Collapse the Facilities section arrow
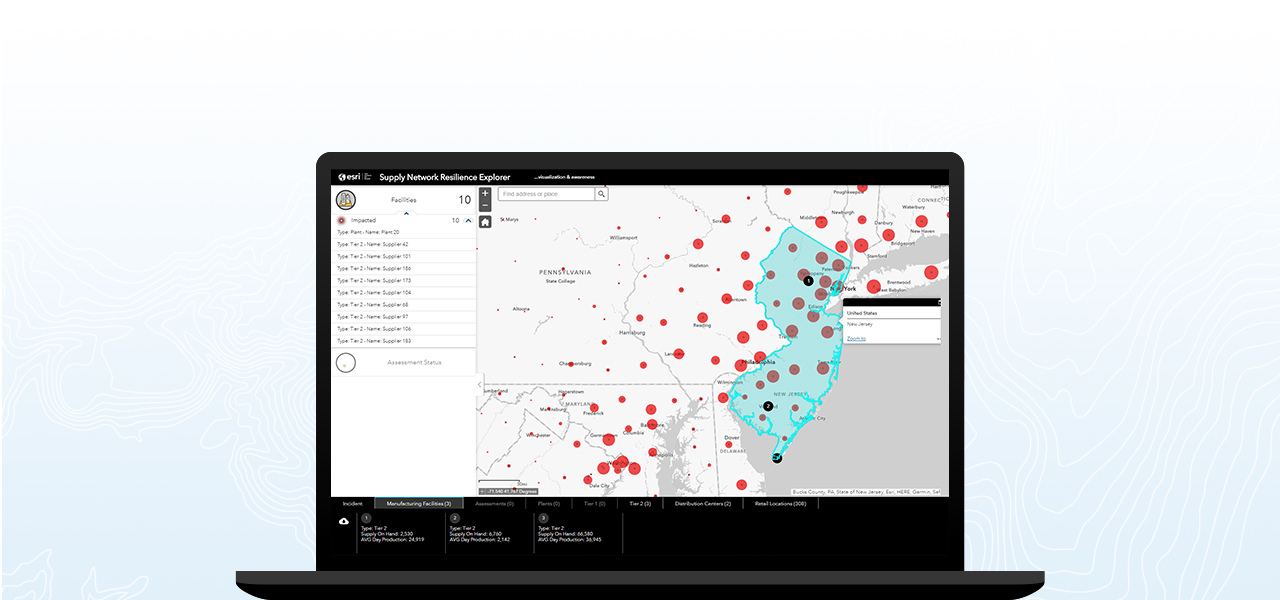Viewport: 1280px width, 600px height. pyautogui.click(x=406, y=212)
